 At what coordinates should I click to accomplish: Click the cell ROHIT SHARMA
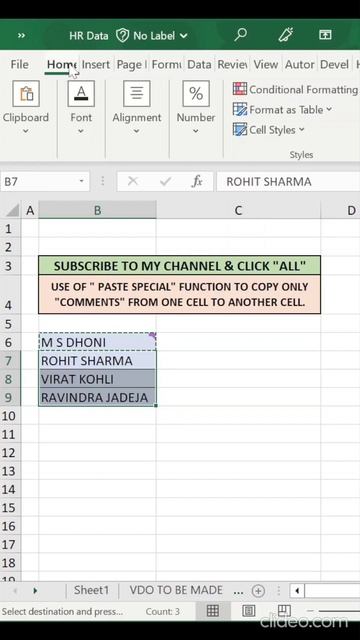(98, 360)
